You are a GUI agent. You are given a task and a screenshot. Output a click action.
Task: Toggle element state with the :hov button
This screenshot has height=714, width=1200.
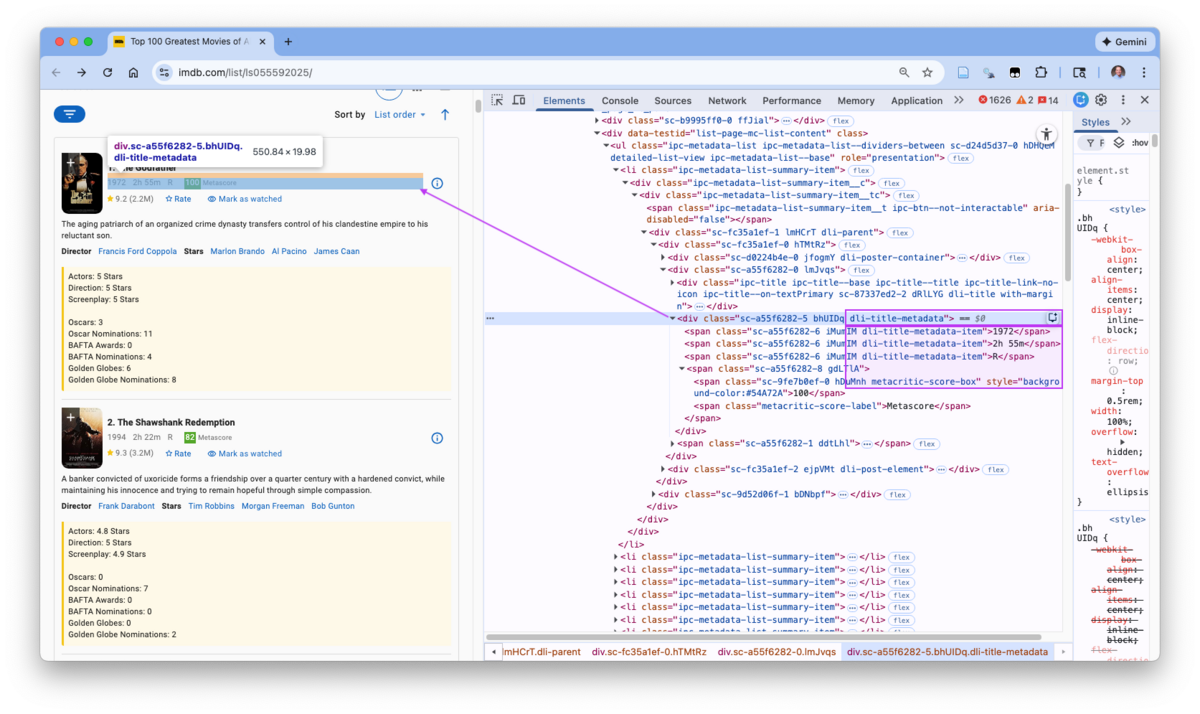pos(1140,142)
